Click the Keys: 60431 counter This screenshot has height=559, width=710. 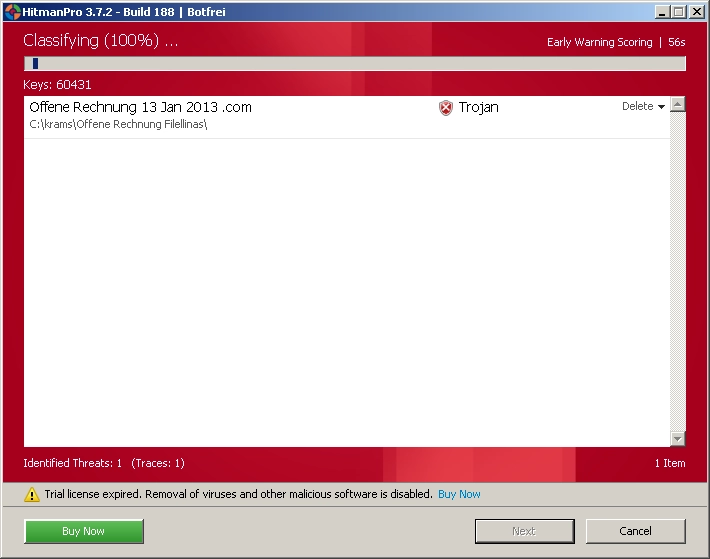pyautogui.click(x=57, y=85)
